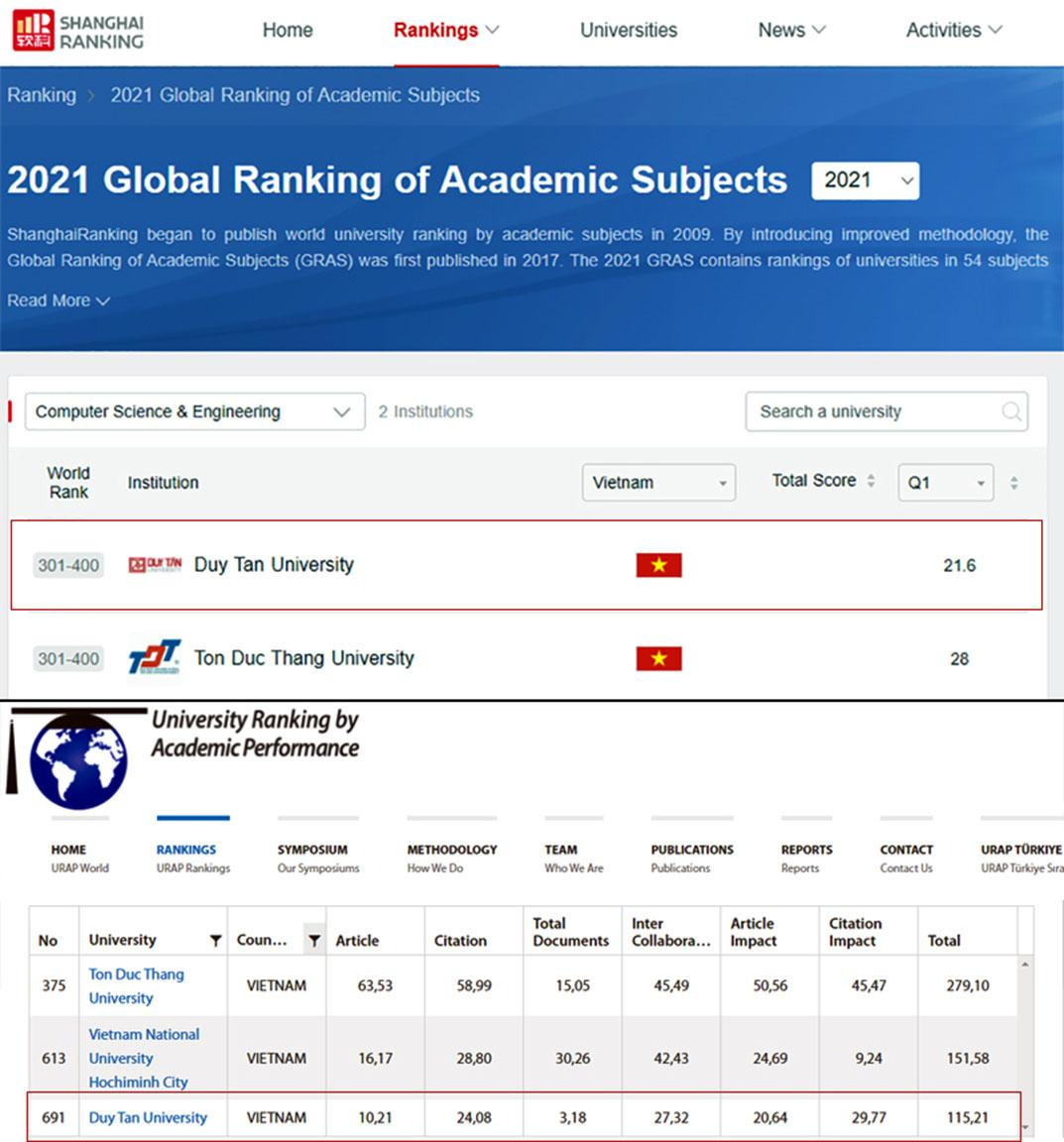Screen dimensions: 1064x1142
Task: Open the Vietnam country filter dropdown
Action: pos(658,483)
